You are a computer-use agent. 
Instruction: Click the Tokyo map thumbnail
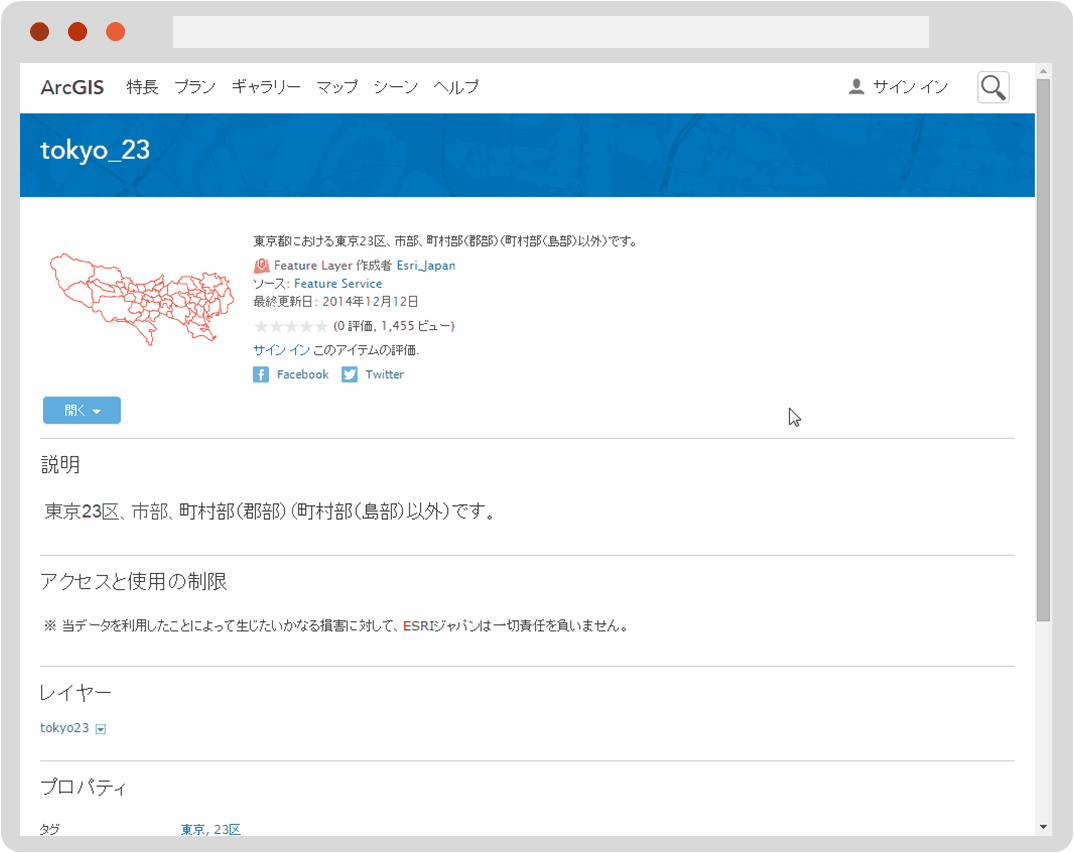pyautogui.click(x=142, y=299)
